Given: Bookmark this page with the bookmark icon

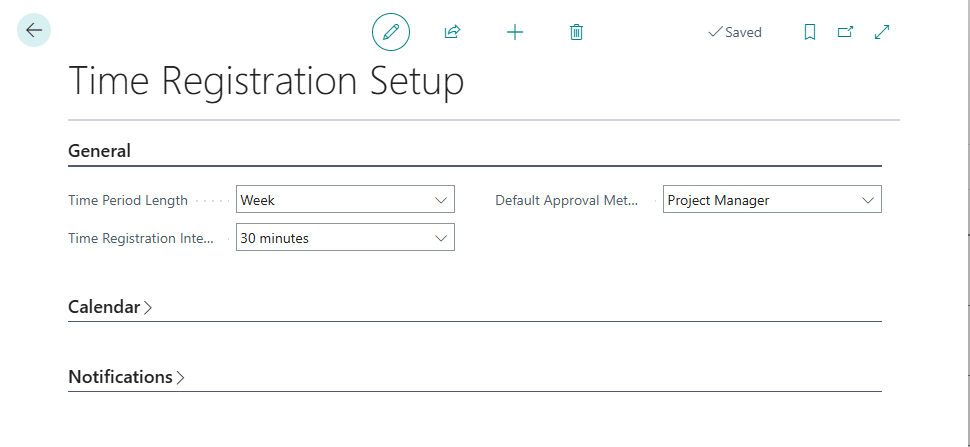Looking at the screenshot, I should (x=810, y=32).
